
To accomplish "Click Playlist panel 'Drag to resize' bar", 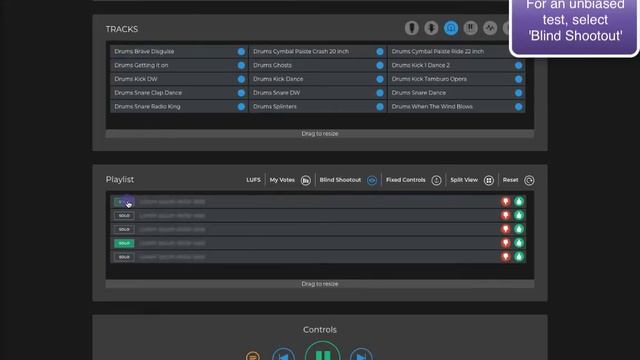I will point(320,284).
